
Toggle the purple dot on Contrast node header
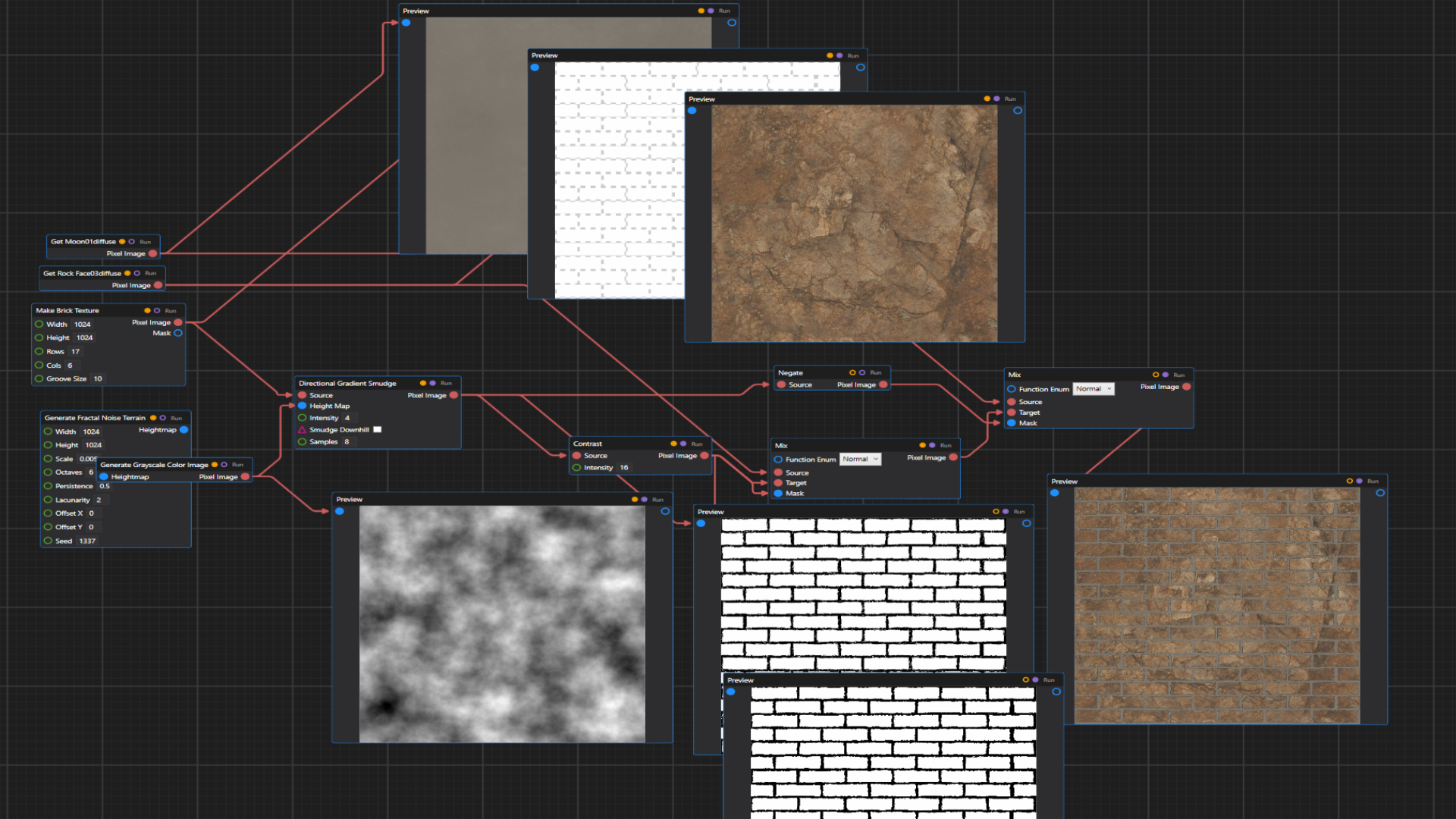pos(683,444)
